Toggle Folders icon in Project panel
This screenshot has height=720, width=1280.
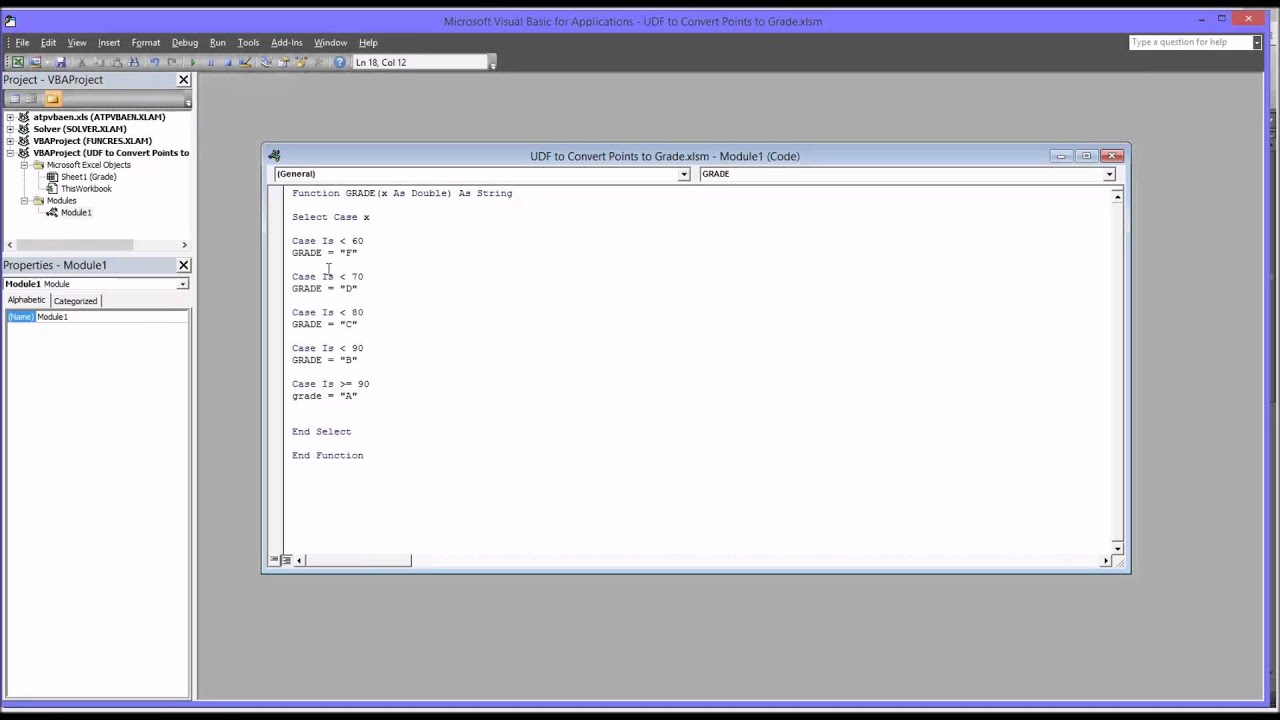(x=52, y=98)
